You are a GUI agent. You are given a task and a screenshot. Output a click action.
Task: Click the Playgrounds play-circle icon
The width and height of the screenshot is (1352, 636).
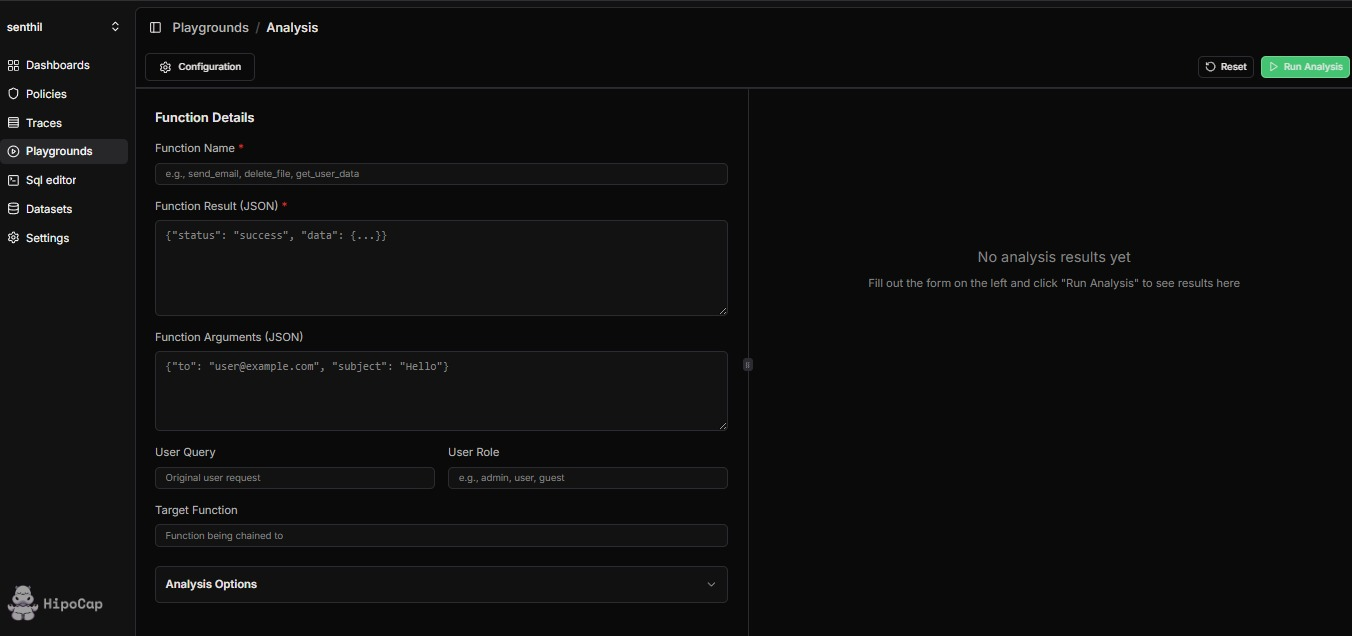click(x=13, y=151)
